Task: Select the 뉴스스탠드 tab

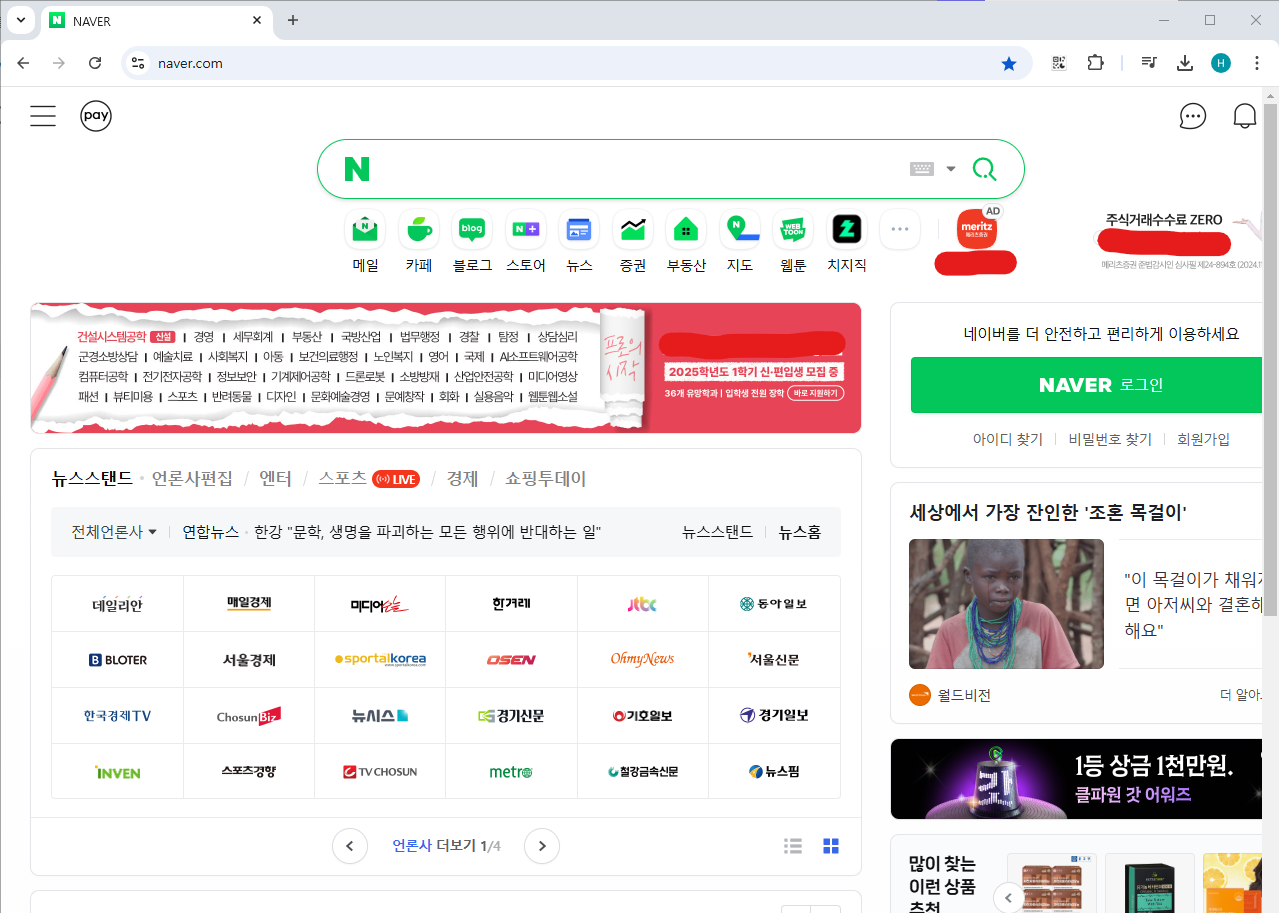Action: coord(92,479)
